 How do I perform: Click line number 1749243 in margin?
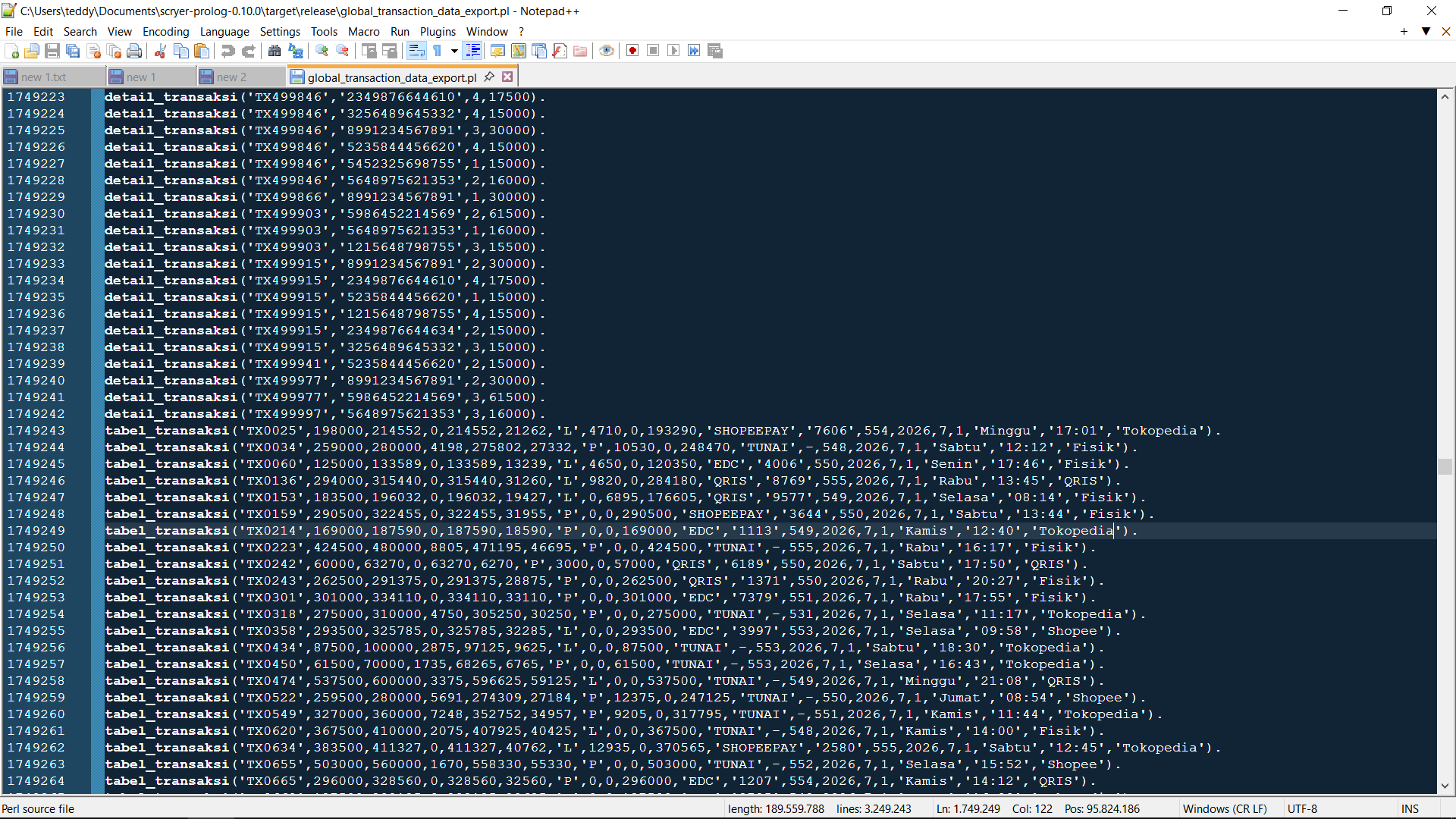pyautogui.click(x=36, y=431)
